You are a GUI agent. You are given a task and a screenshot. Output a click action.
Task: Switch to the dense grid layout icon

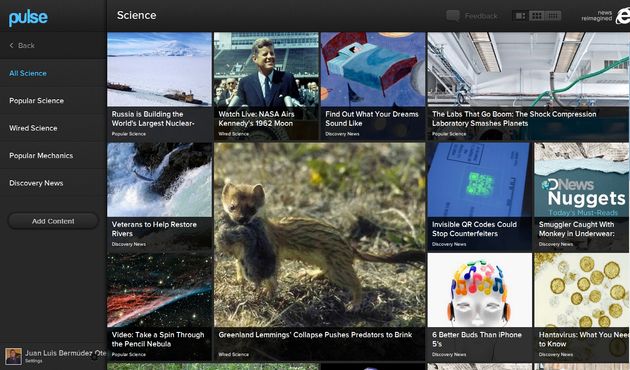(x=553, y=16)
